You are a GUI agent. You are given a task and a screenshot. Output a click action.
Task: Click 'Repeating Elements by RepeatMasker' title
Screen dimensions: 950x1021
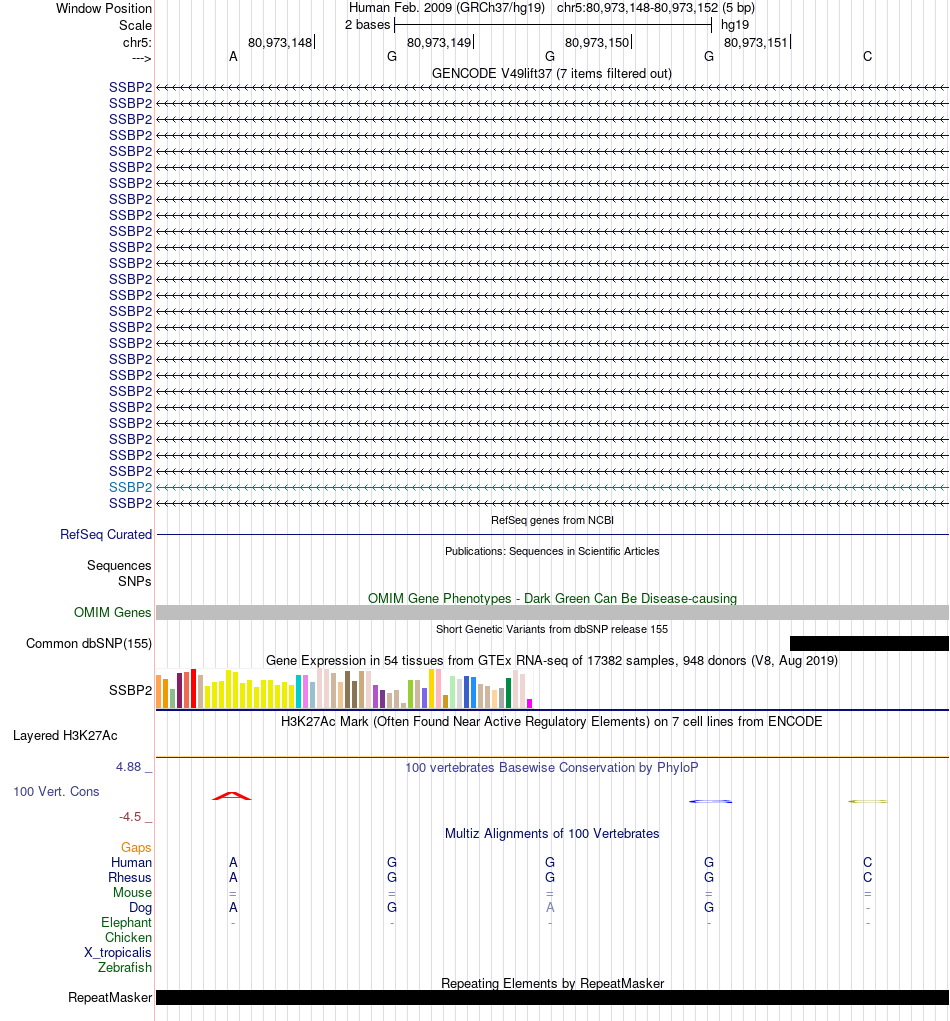(x=552, y=983)
